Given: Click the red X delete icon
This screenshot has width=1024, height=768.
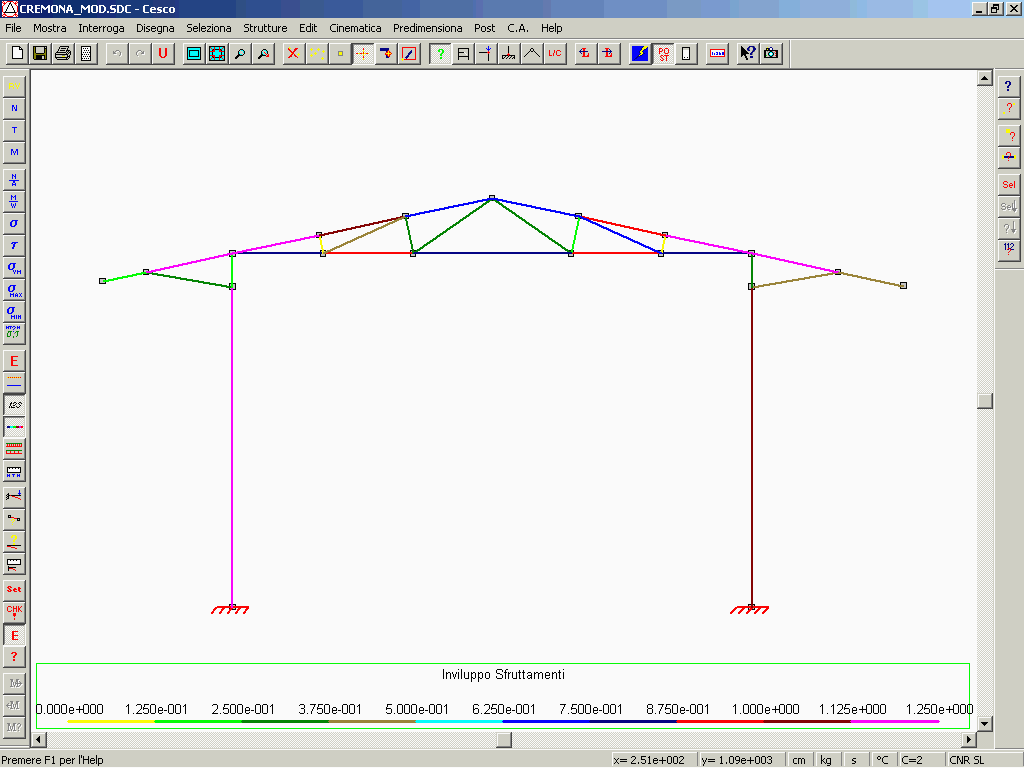Looking at the screenshot, I should coord(293,54).
